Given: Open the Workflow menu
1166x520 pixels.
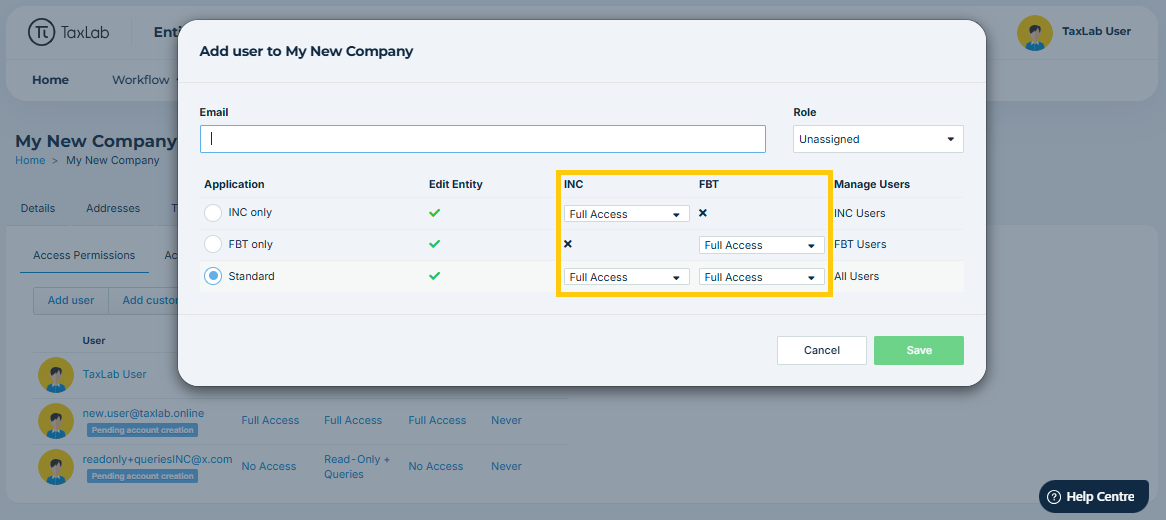Looking at the screenshot, I should (143, 80).
